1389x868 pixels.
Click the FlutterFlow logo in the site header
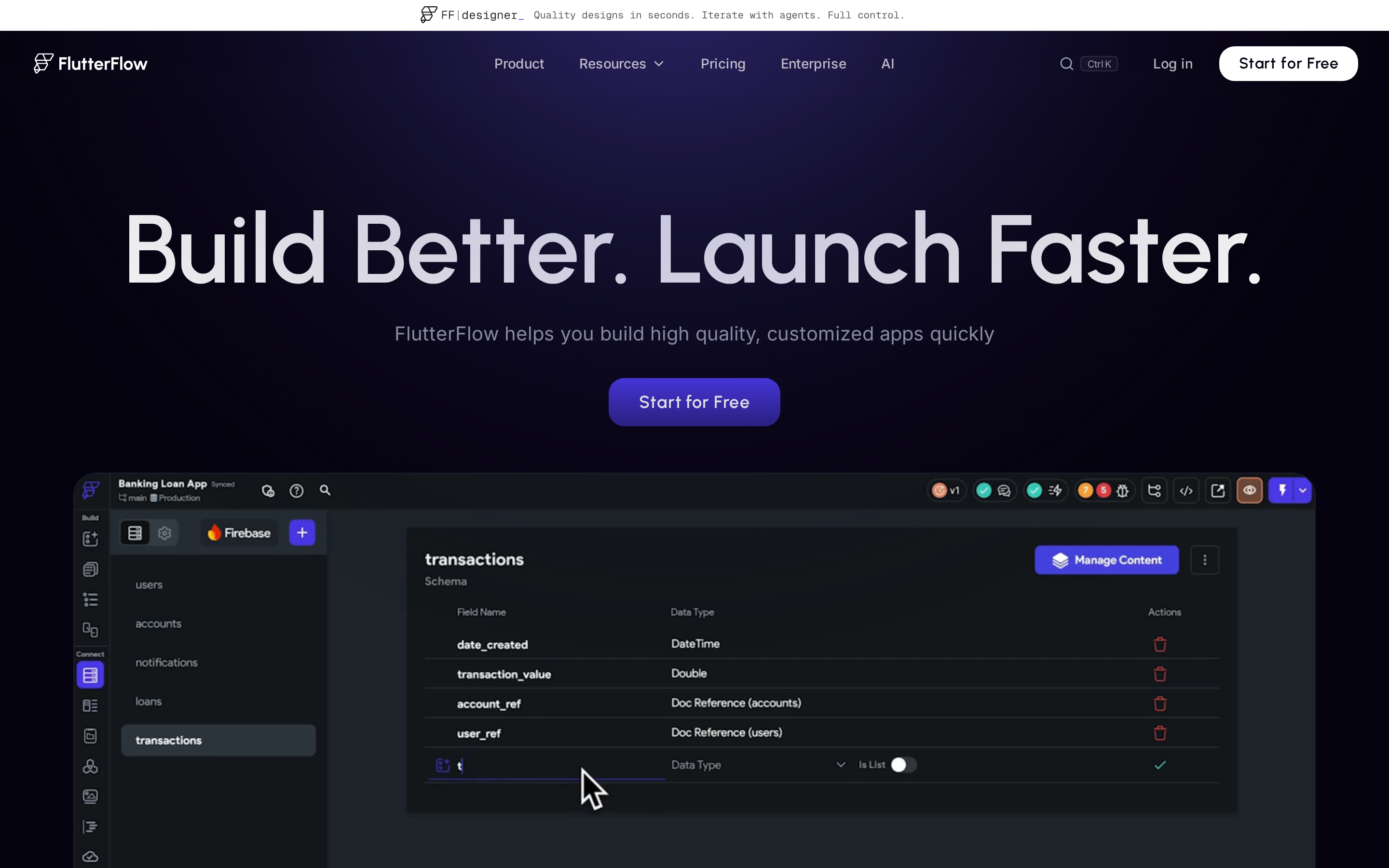(x=91, y=63)
